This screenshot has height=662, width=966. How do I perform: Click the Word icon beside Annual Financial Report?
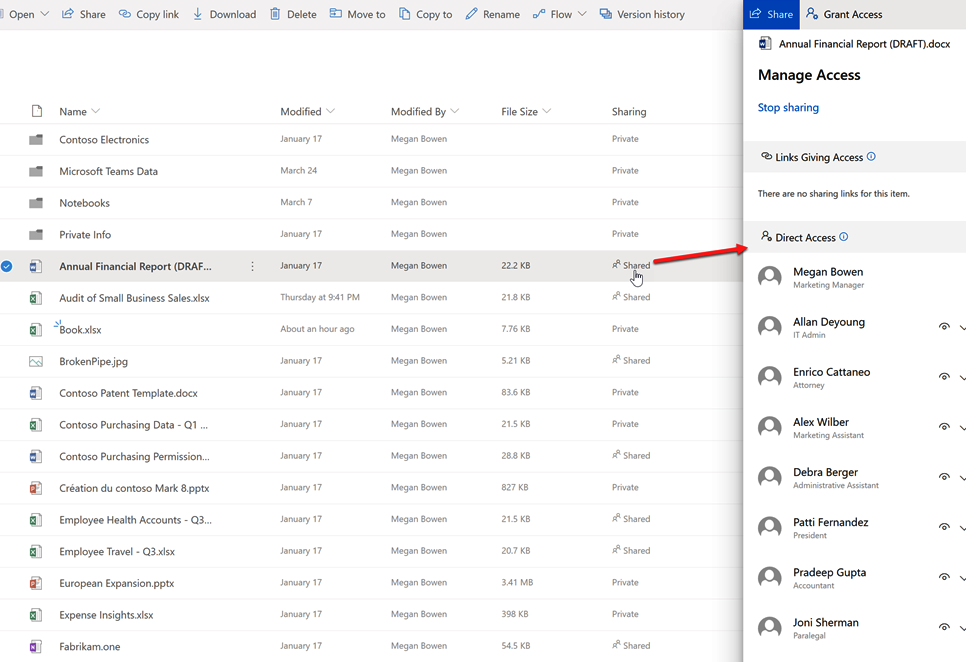click(36, 267)
